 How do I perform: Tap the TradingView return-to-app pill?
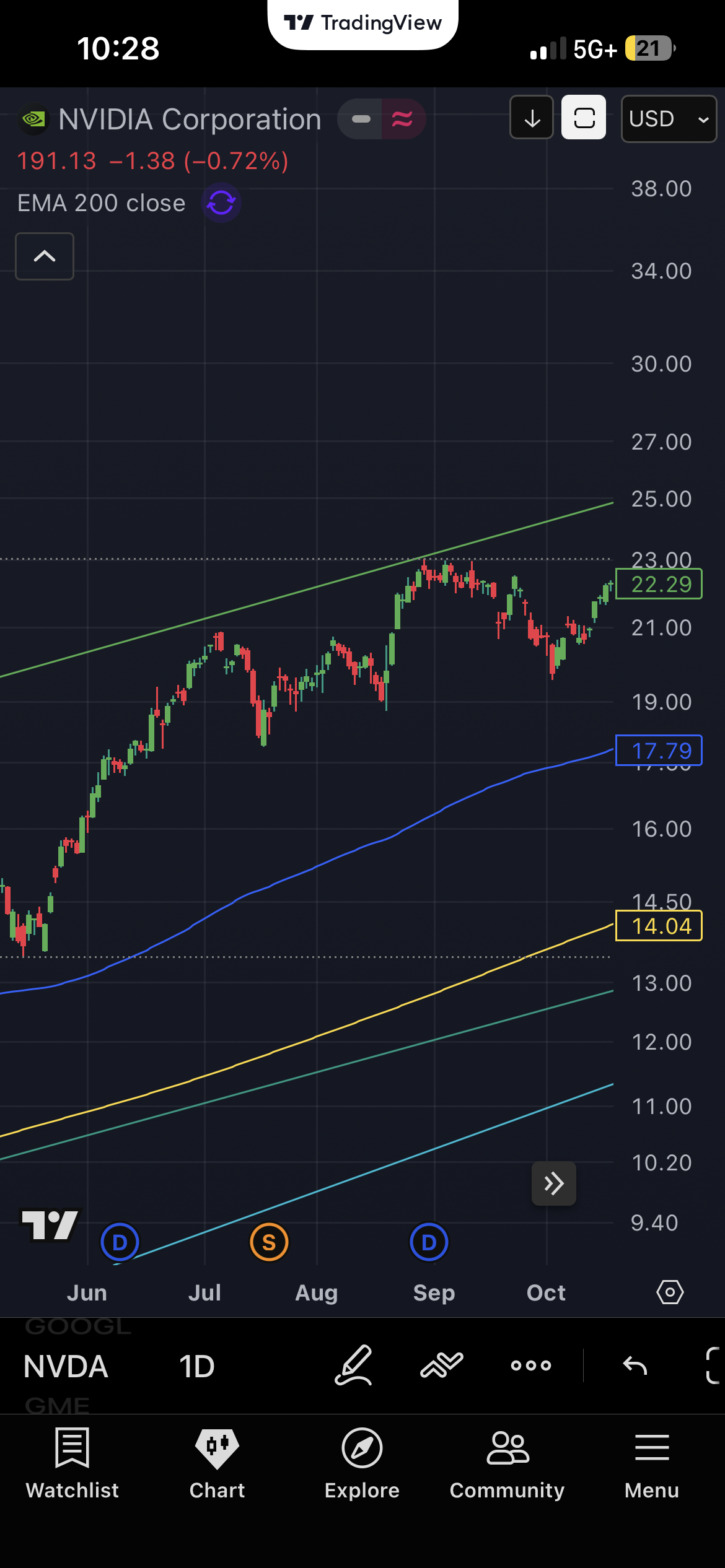[x=362, y=24]
